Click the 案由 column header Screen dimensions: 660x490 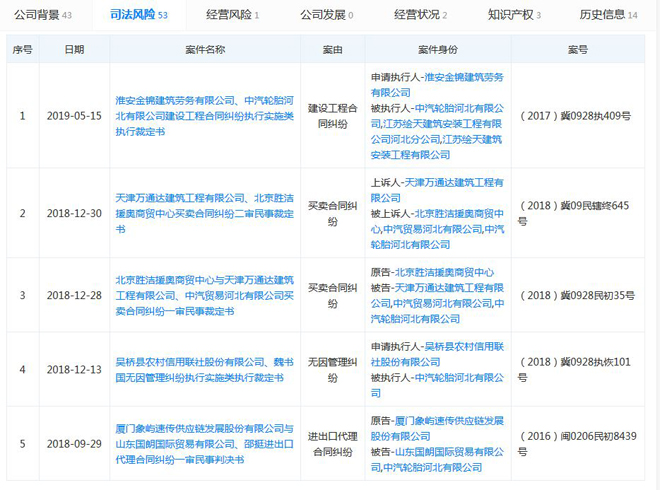click(x=333, y=50)
